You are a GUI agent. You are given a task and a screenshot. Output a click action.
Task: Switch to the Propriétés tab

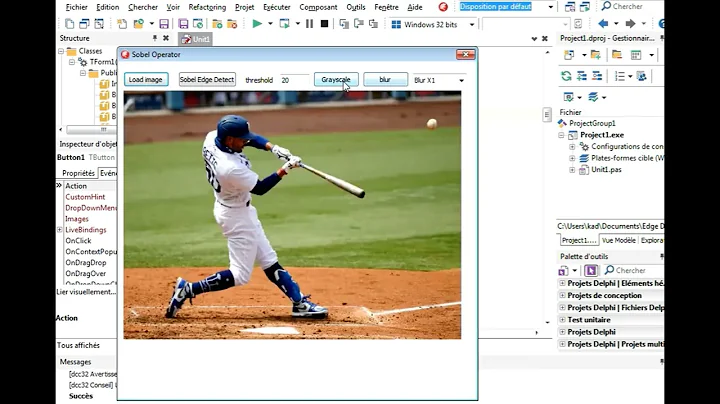click(79, 173)
